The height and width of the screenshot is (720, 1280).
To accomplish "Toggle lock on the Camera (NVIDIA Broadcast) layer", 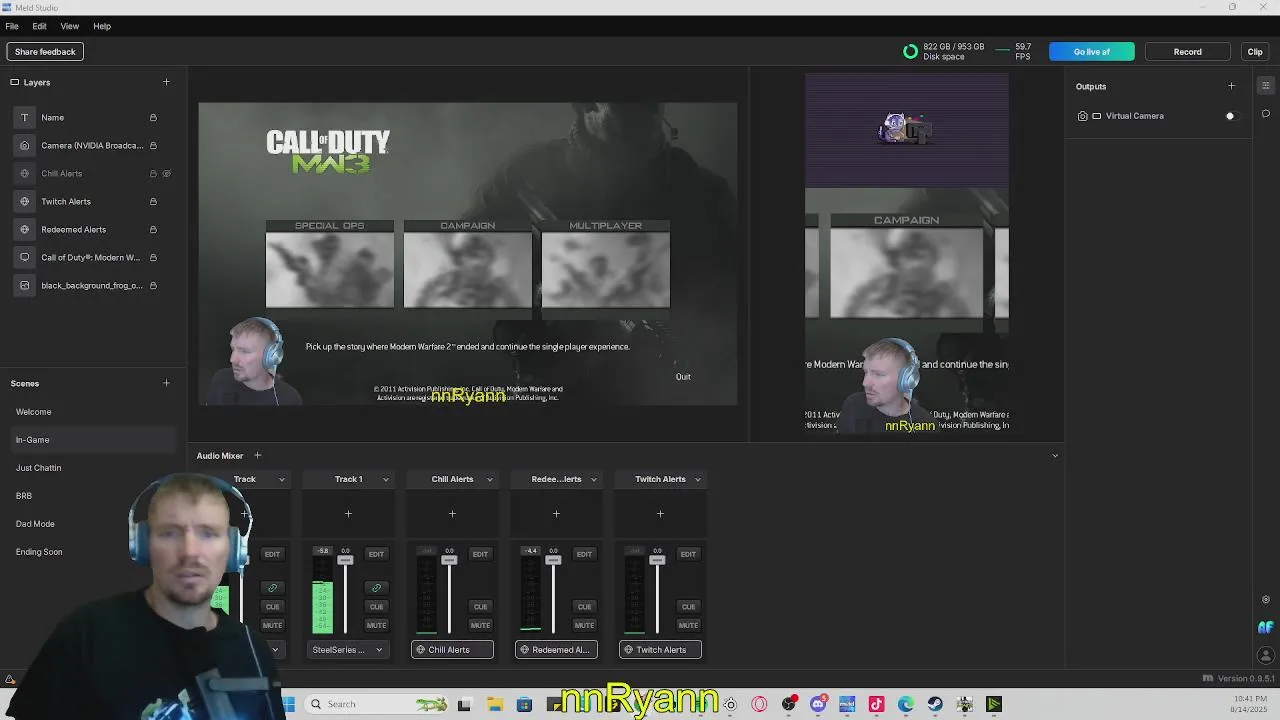I will tap(153, 146).
